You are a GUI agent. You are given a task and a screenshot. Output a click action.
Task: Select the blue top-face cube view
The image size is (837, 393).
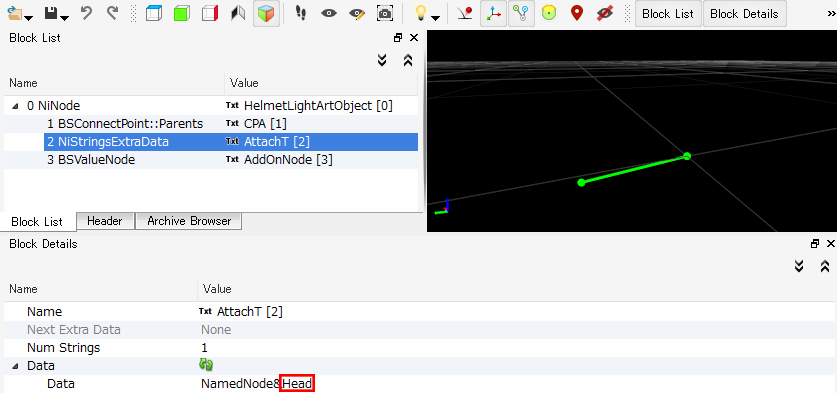click(154, 13)
